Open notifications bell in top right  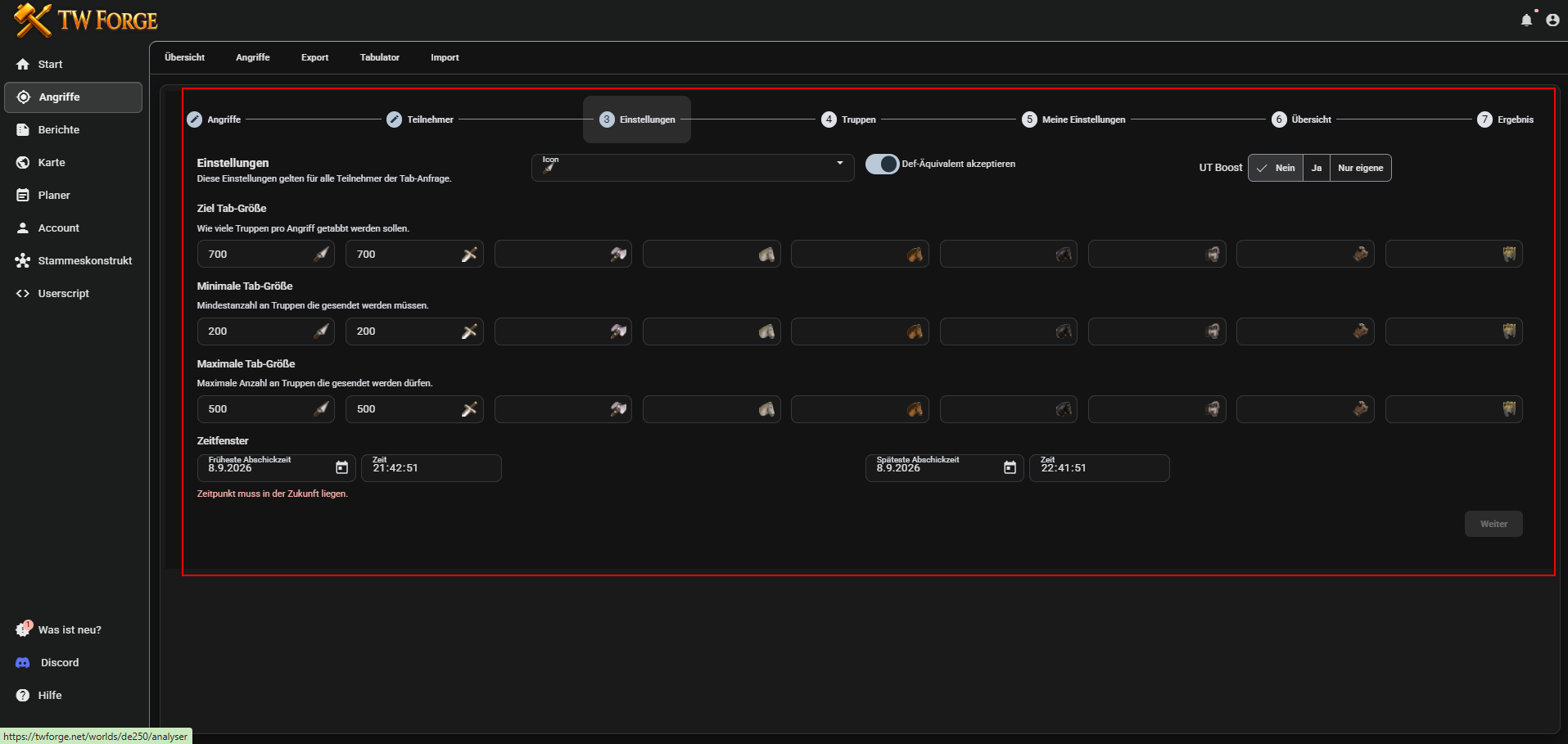pos(1526,20)
